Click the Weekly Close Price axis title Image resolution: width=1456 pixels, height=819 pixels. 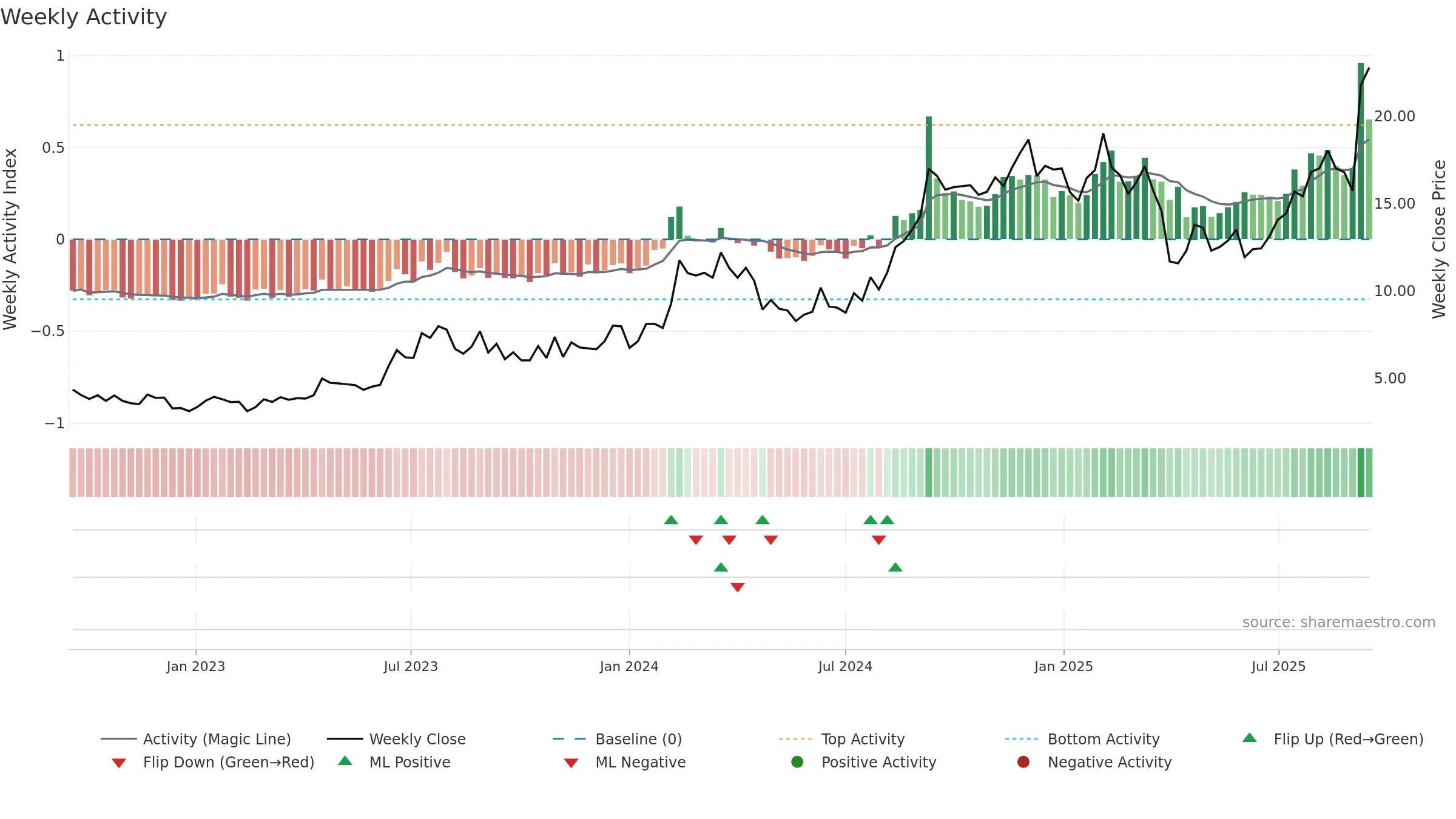coord(1439,239)
